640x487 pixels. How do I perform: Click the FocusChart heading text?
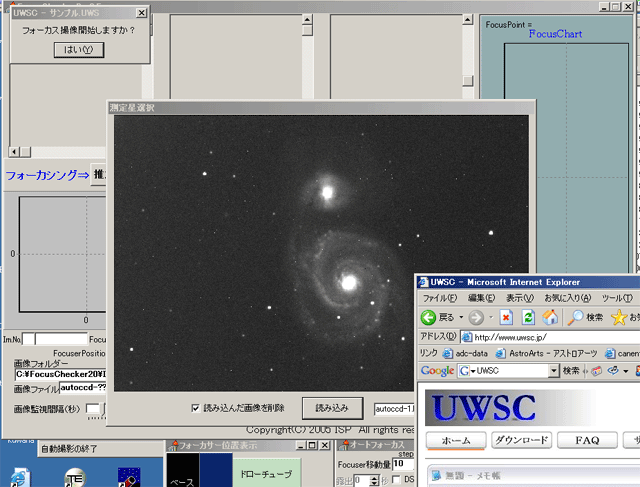555,34
